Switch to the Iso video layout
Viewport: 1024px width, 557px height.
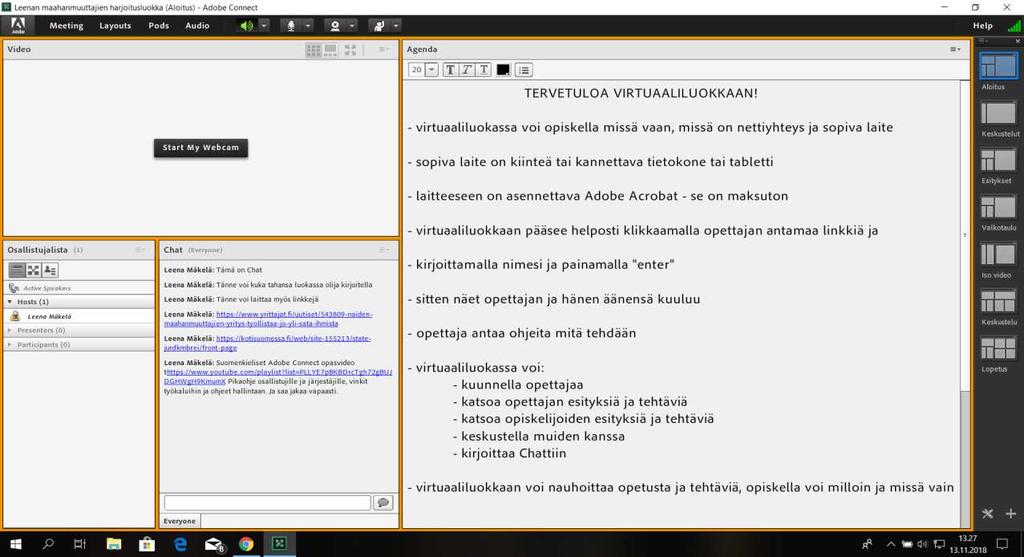pyautogui.click(x=998, y=255)
